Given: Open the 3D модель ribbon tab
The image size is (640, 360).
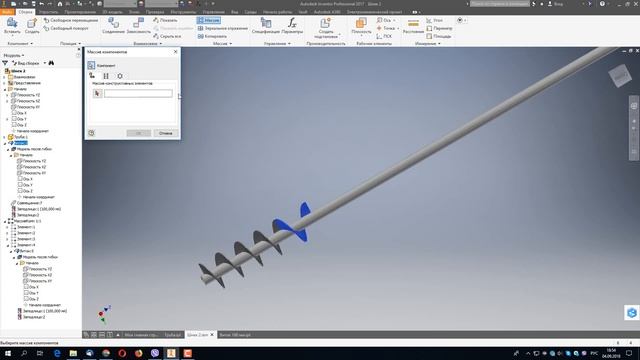Looking at the screenshot, I should [112, 12].
